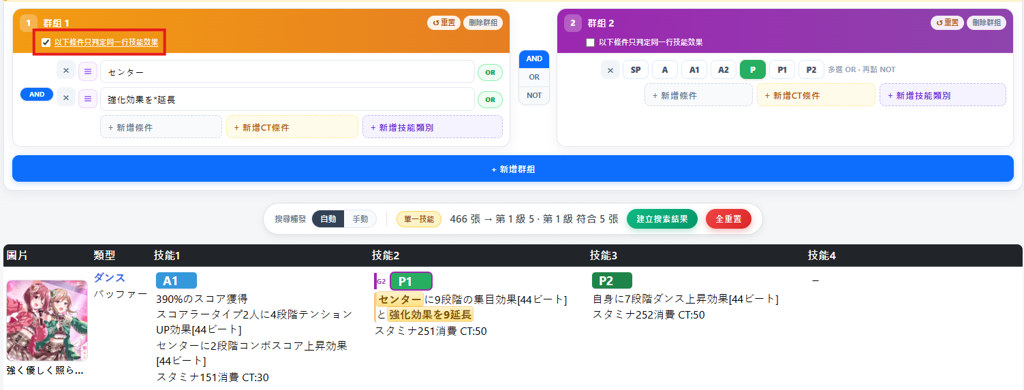Add a condition via 新增條件 in 群組 2
This screenshot has width=1024, height=390.
tap(699, 95)
